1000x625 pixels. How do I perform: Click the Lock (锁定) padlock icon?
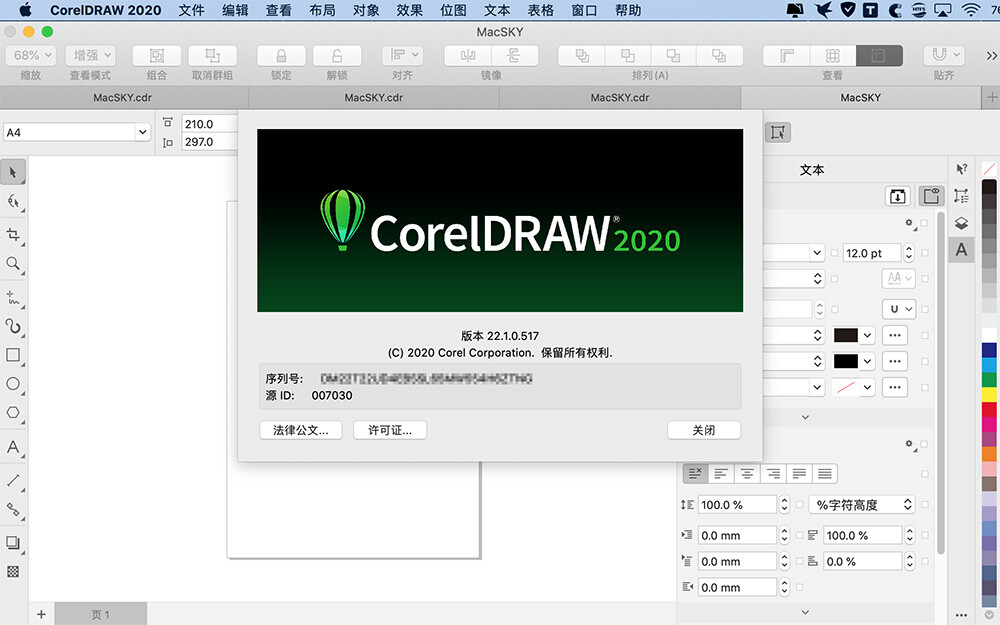click(281, 55)
